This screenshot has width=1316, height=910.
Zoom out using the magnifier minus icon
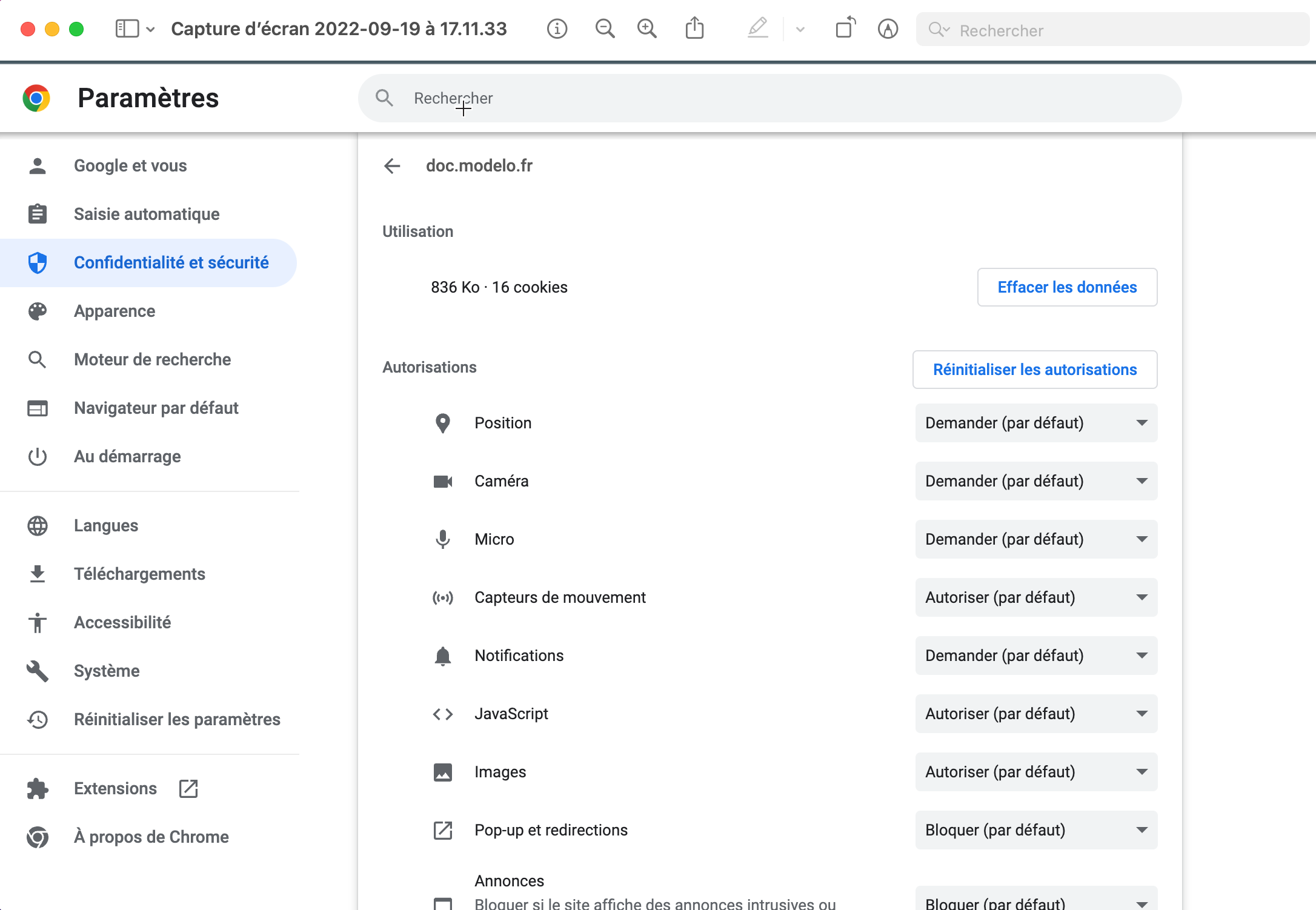[x=605, y=28]
